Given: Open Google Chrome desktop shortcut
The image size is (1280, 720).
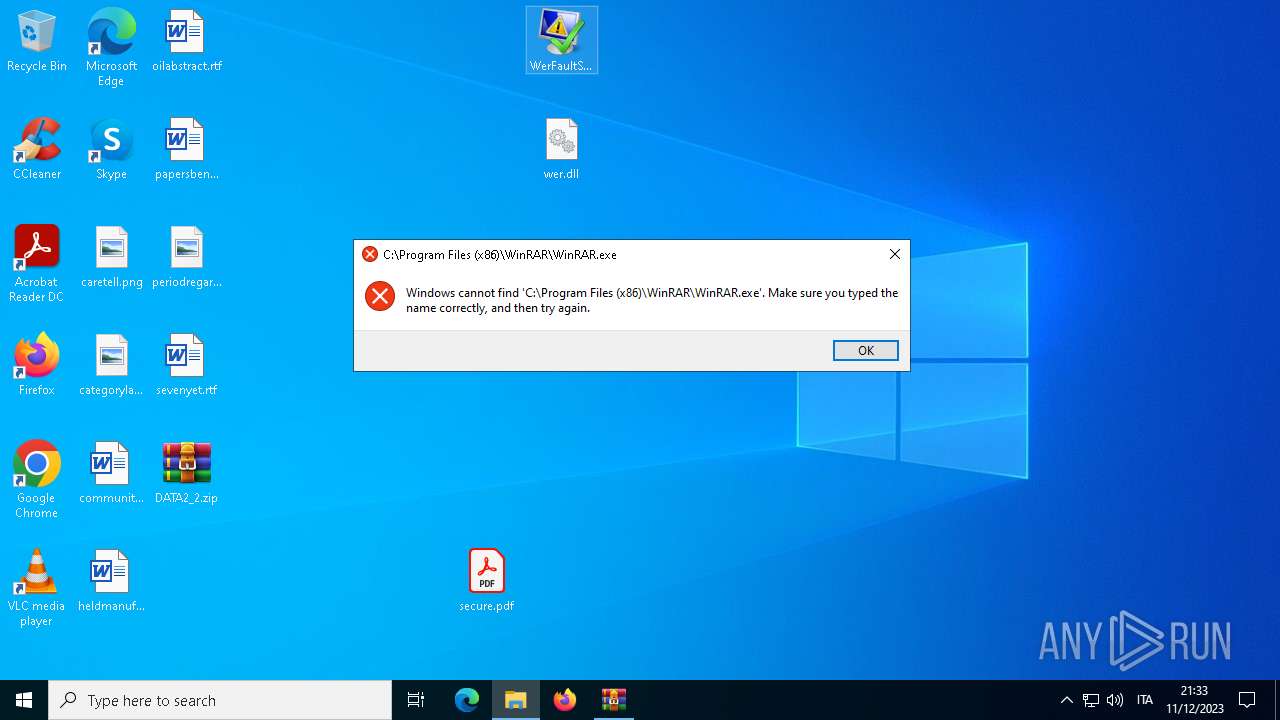Looking at the screenshot, I should point(37,480).
